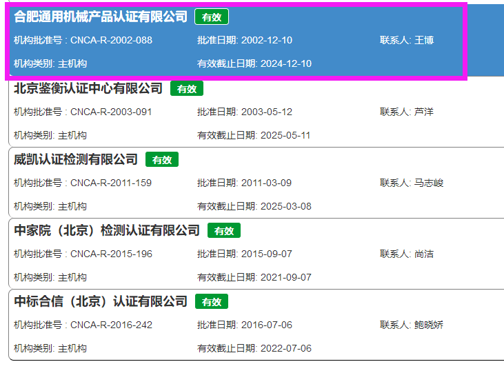Click the 有效 badge beside 合肥通用机械产品认证有限公司

click(x=212, y=17)
